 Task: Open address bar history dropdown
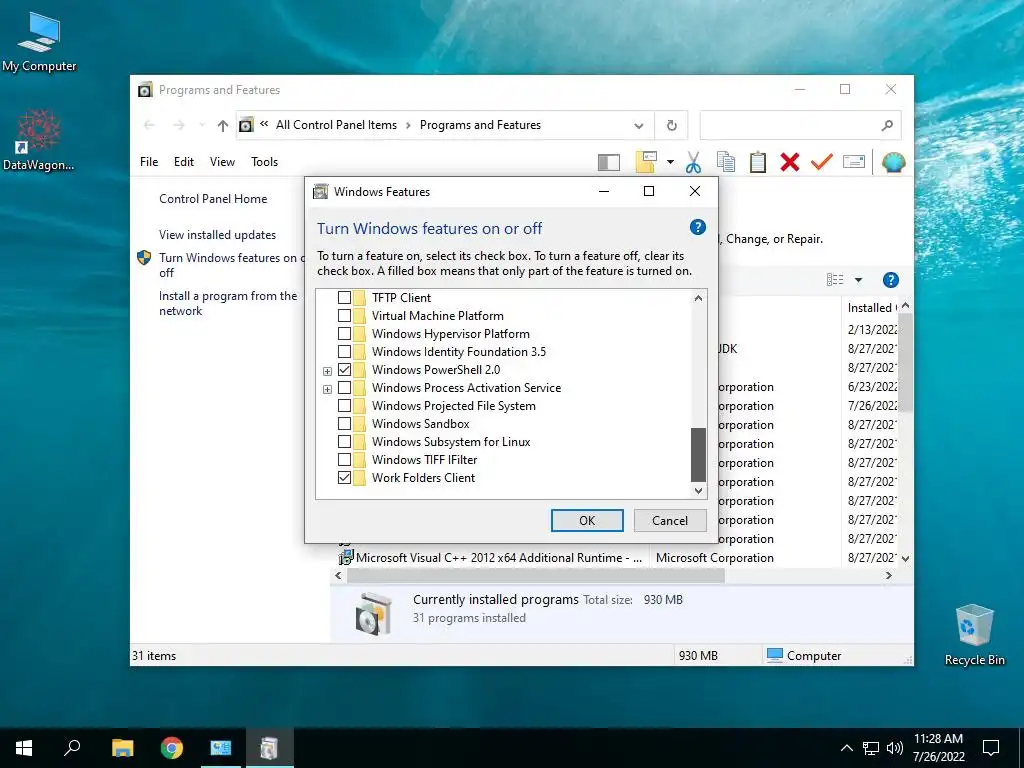(639, 126)
